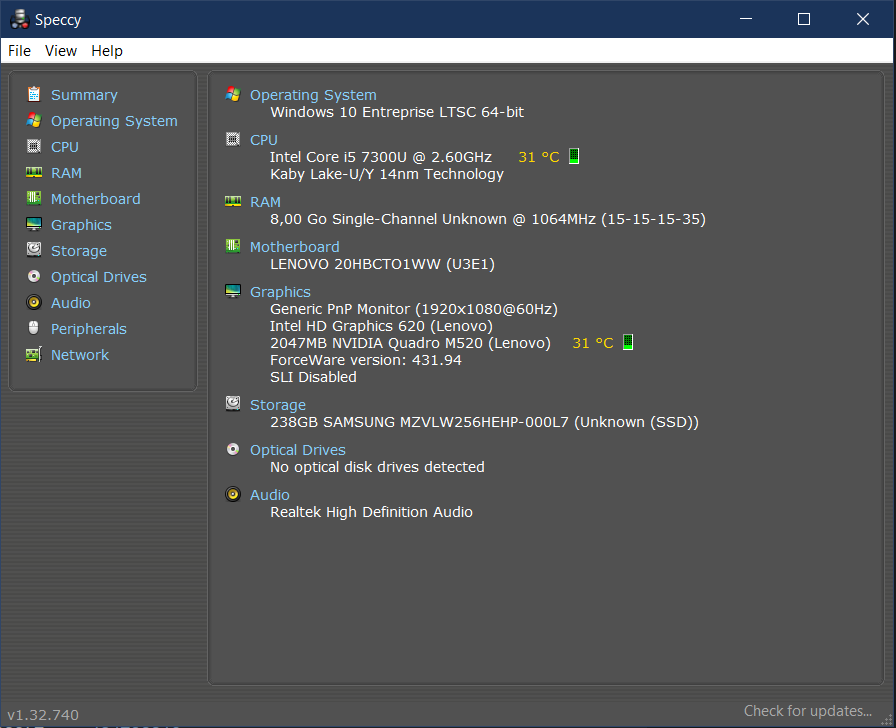896x728 pixels.
Task: Select Summary in the sidebar
Action: click(x=84, y=95)
